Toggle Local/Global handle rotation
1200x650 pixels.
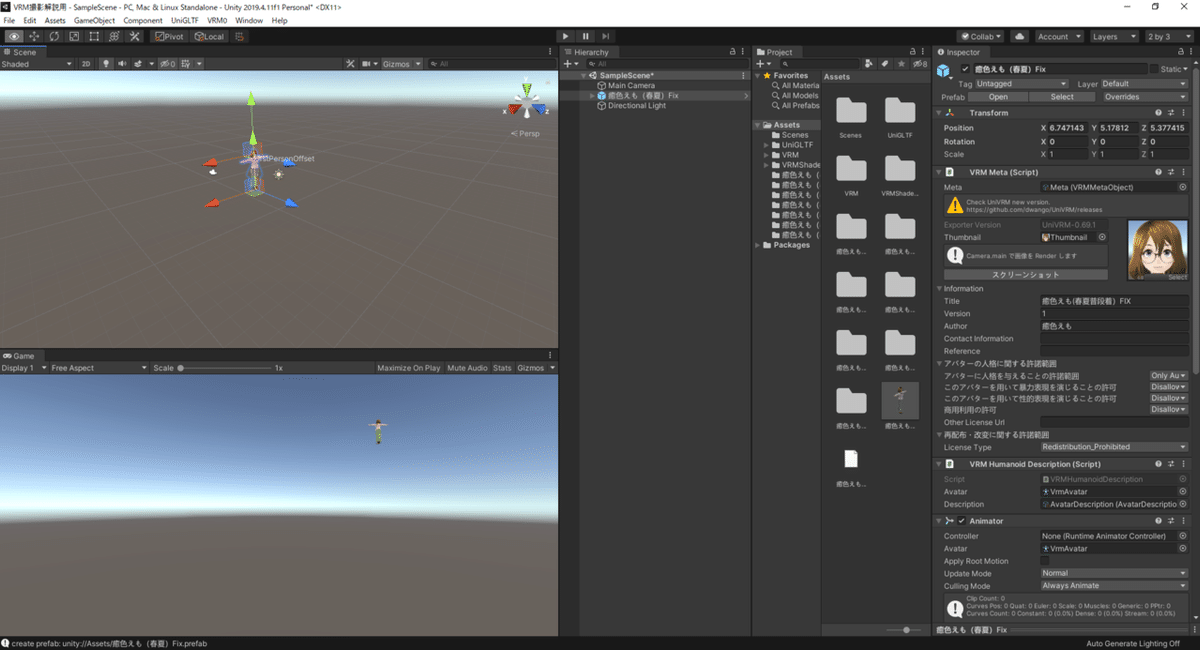209,36
